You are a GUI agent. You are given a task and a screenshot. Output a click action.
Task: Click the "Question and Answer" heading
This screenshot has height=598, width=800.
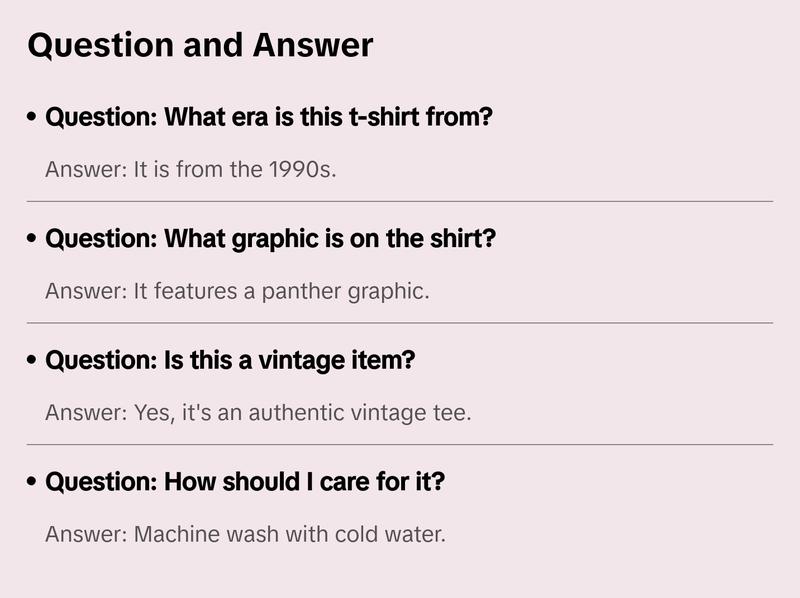[200, 46]
